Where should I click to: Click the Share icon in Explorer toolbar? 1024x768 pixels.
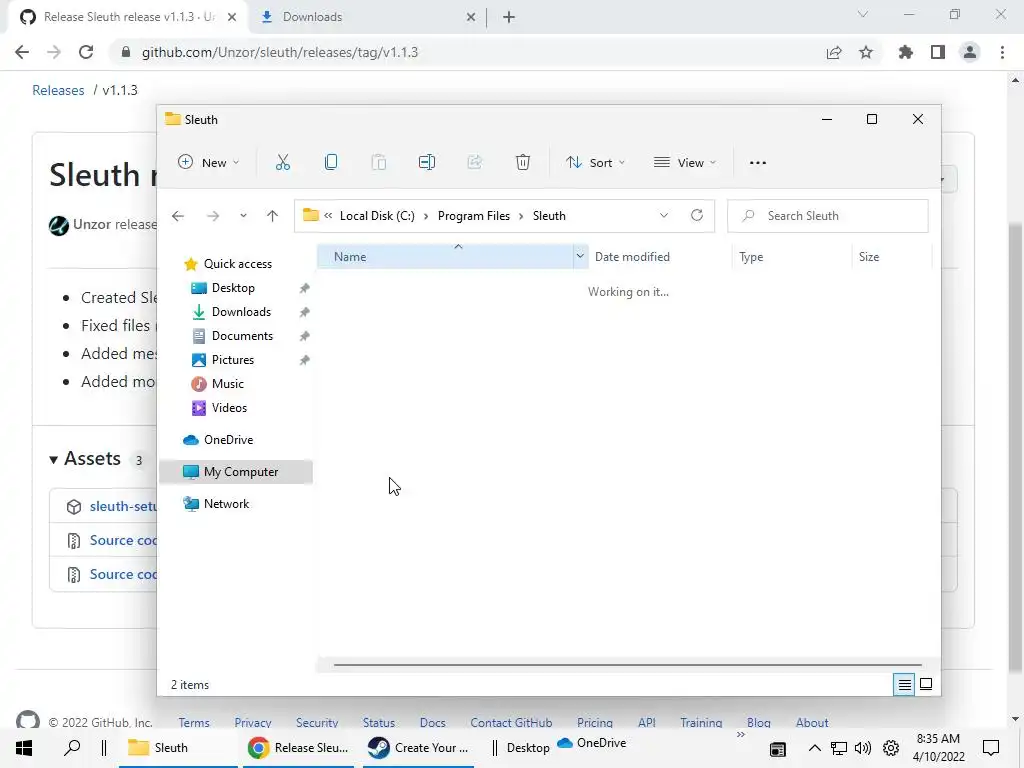[x=475, y=163]
